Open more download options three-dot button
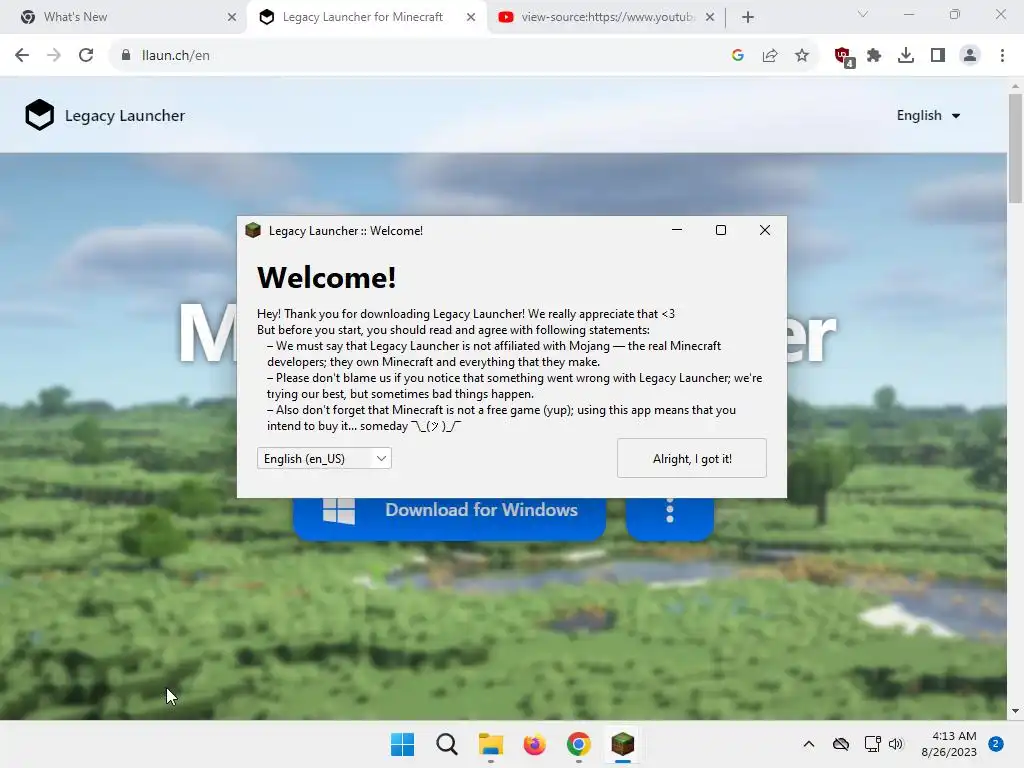The height and width of the screenshot is (768, 1024). click(x=669, y=517)
